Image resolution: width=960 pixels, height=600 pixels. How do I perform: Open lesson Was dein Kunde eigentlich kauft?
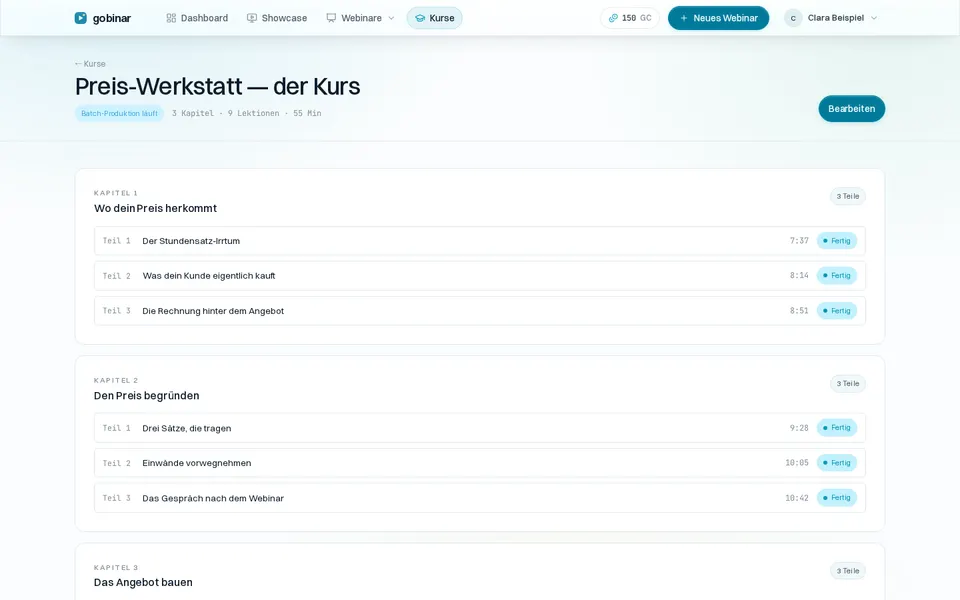[x=479, y=276]
